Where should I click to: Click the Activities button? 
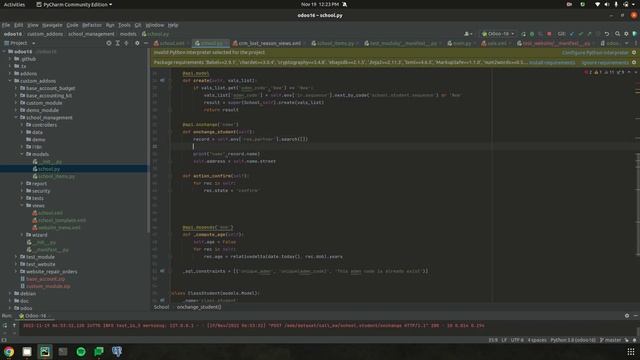pos(14,4)
